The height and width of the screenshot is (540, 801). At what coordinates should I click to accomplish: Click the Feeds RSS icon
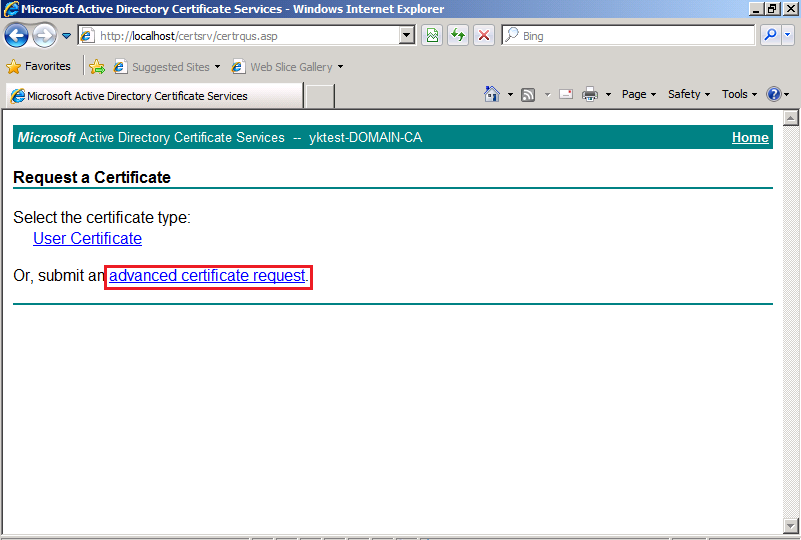528,94
